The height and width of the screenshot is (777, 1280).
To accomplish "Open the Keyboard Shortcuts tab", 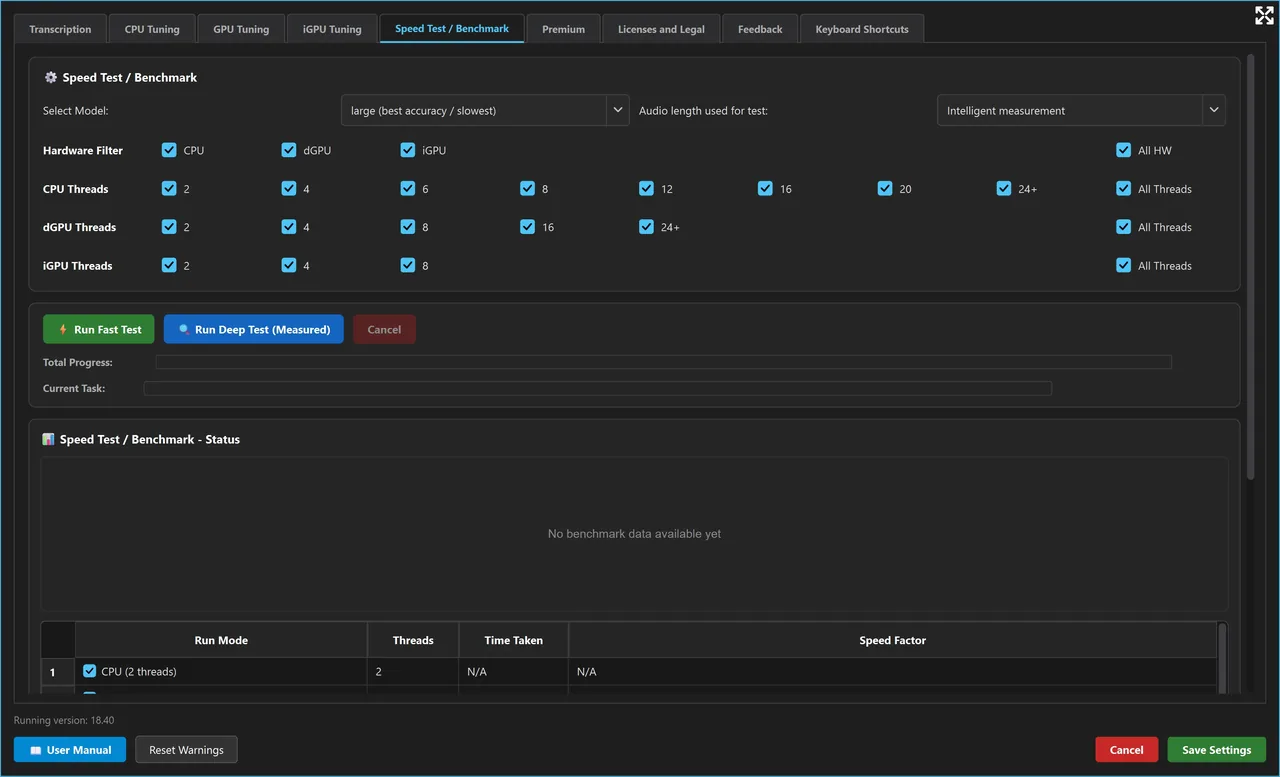I will pyautogui.click(x=862, y=29).
